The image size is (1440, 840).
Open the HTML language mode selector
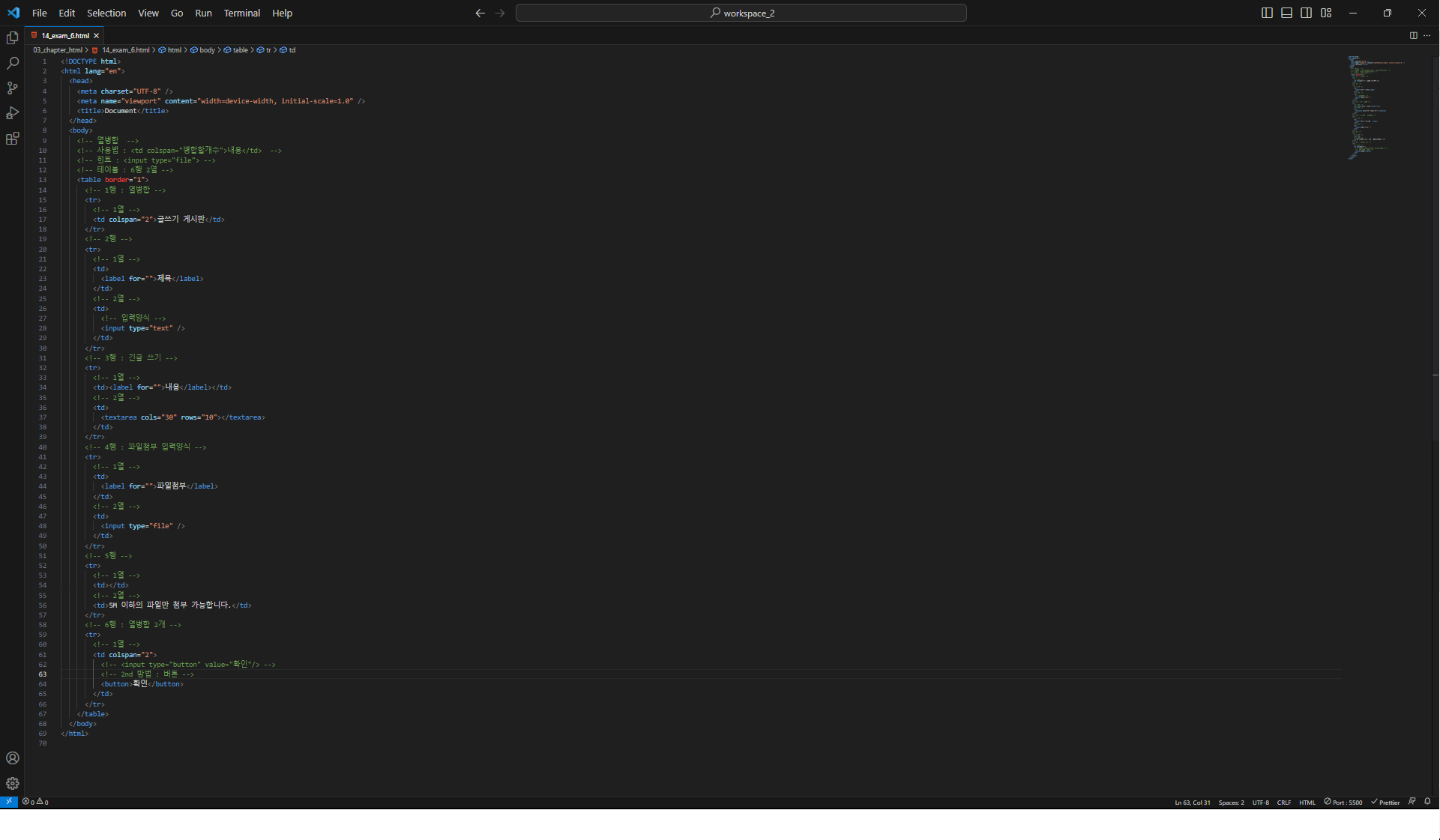coord(1307,803)
